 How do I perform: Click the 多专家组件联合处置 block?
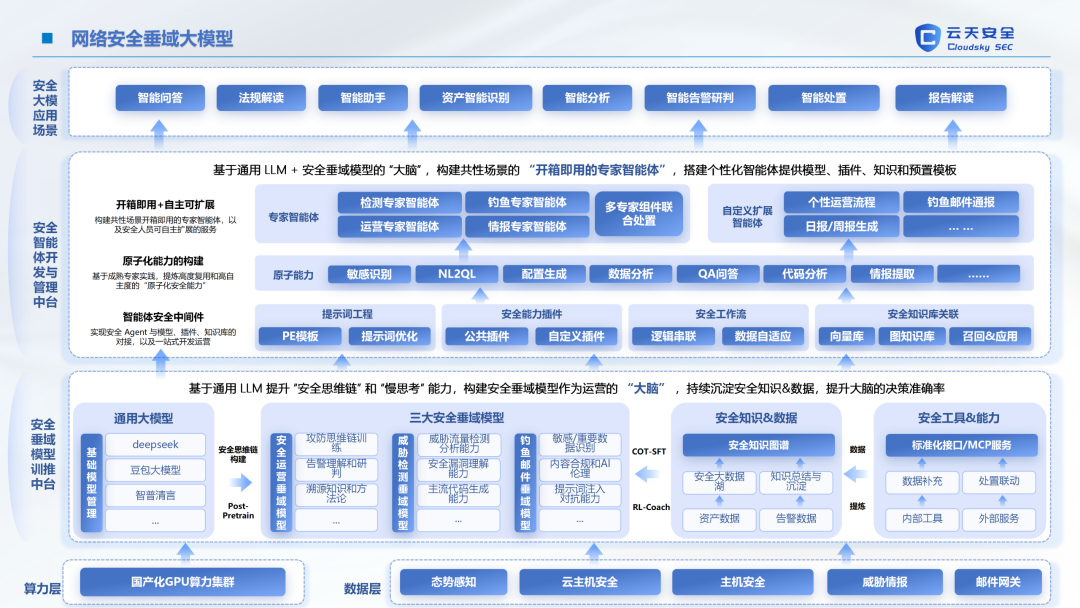[638, 213]
